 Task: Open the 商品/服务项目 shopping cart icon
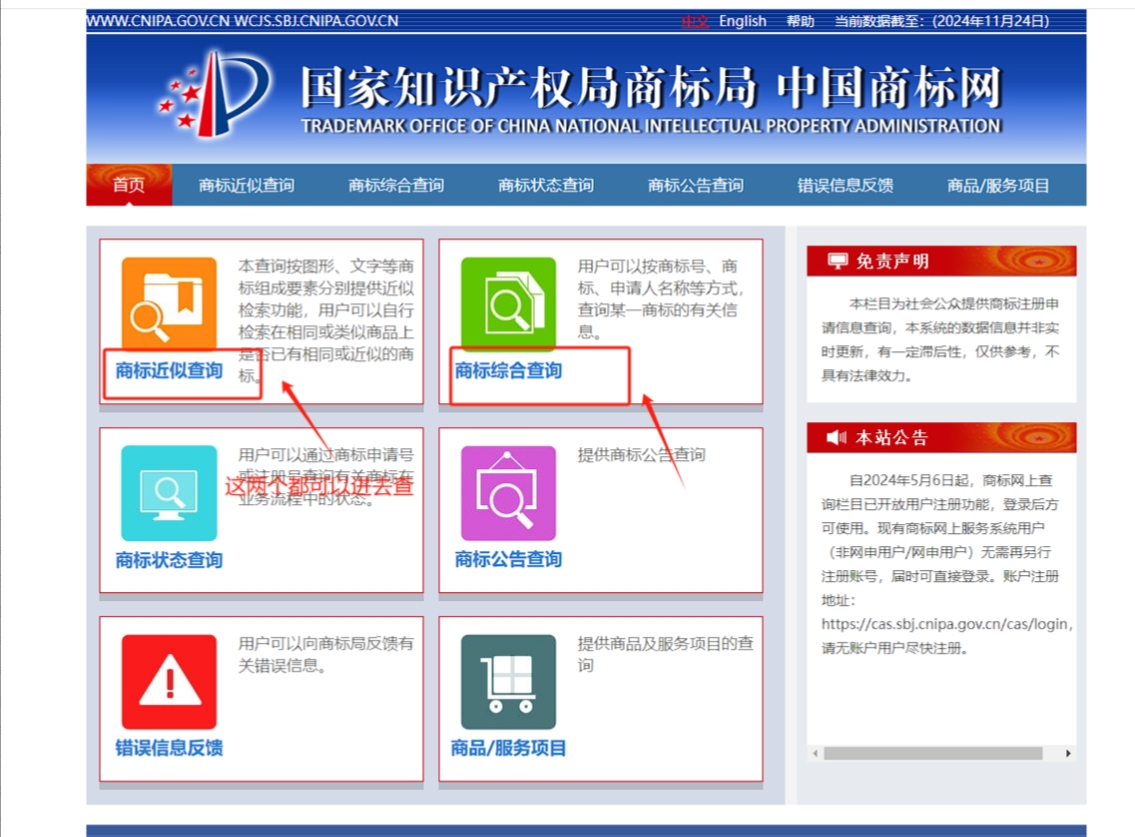tap(508, 682)
